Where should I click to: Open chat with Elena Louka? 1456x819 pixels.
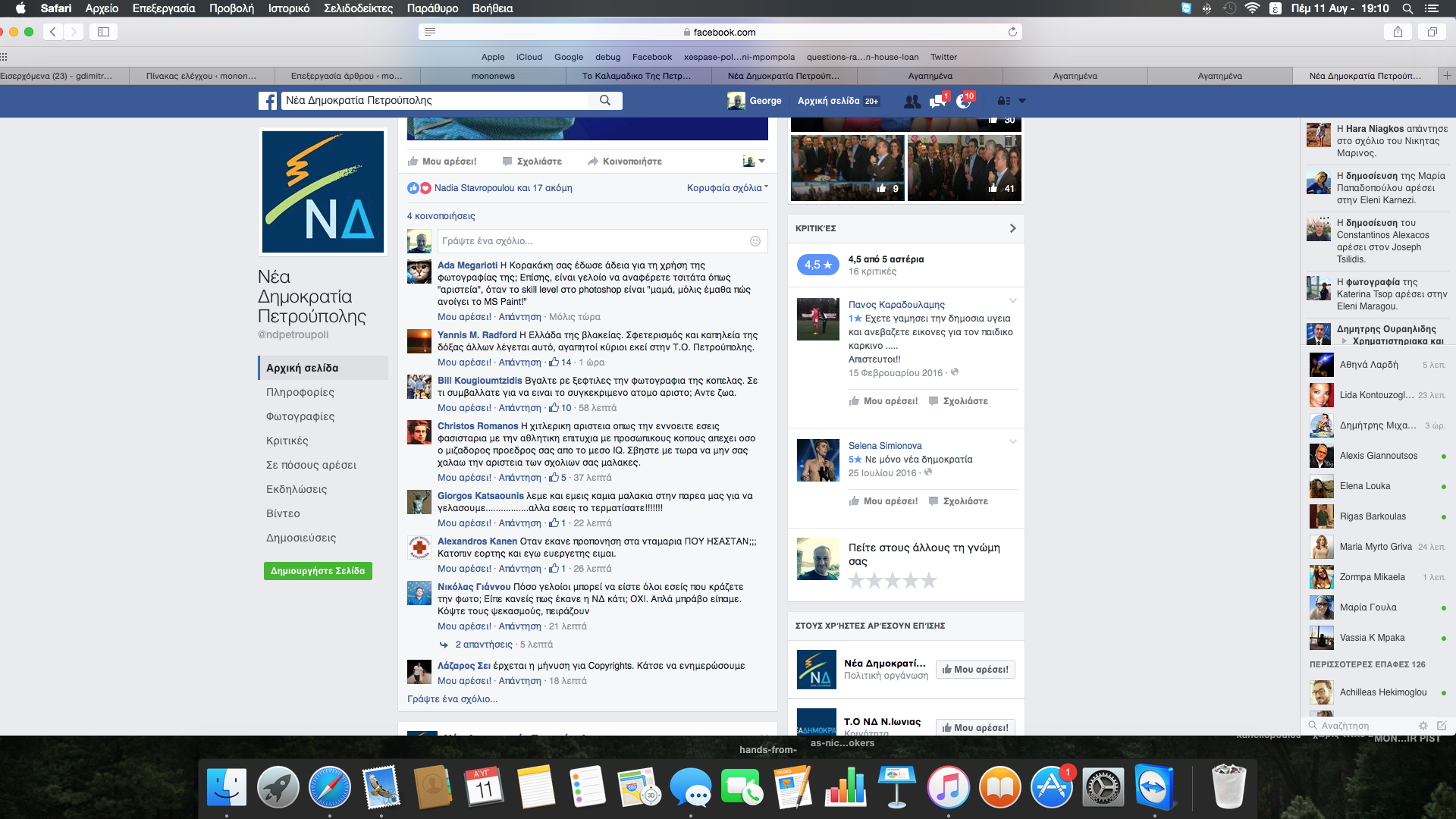tap(1378, 486)
